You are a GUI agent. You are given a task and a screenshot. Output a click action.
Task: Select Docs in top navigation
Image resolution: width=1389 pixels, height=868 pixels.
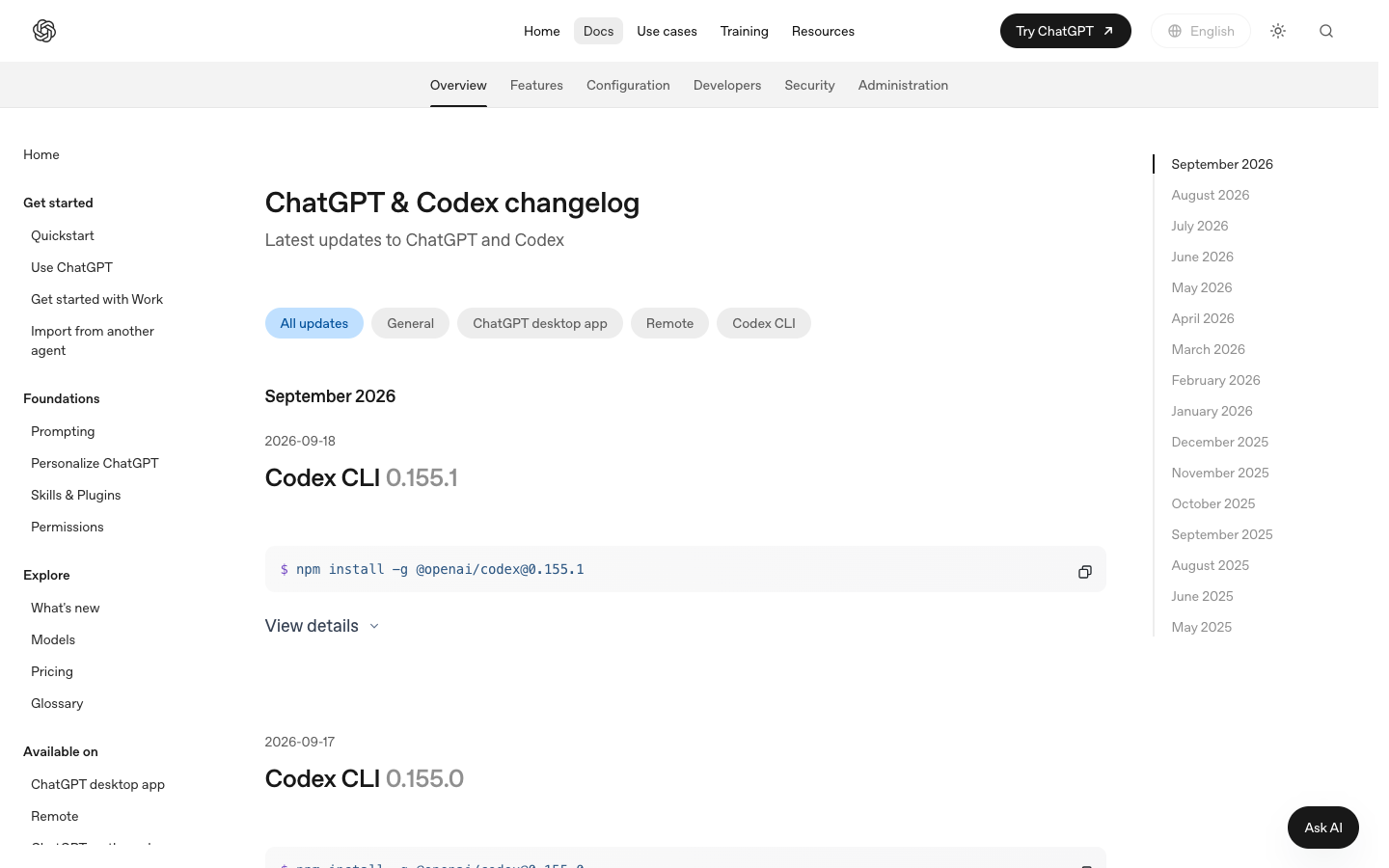pos(598,31)
